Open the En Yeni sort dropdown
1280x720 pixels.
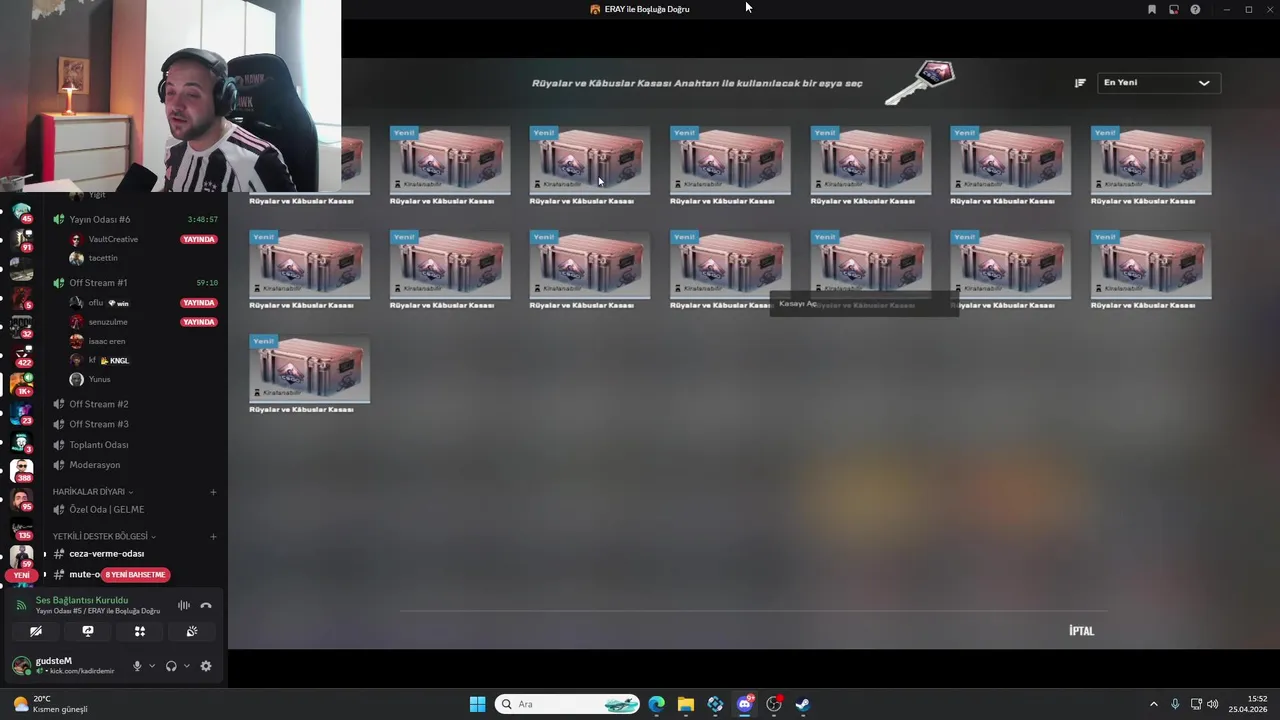coord(1158,83)
